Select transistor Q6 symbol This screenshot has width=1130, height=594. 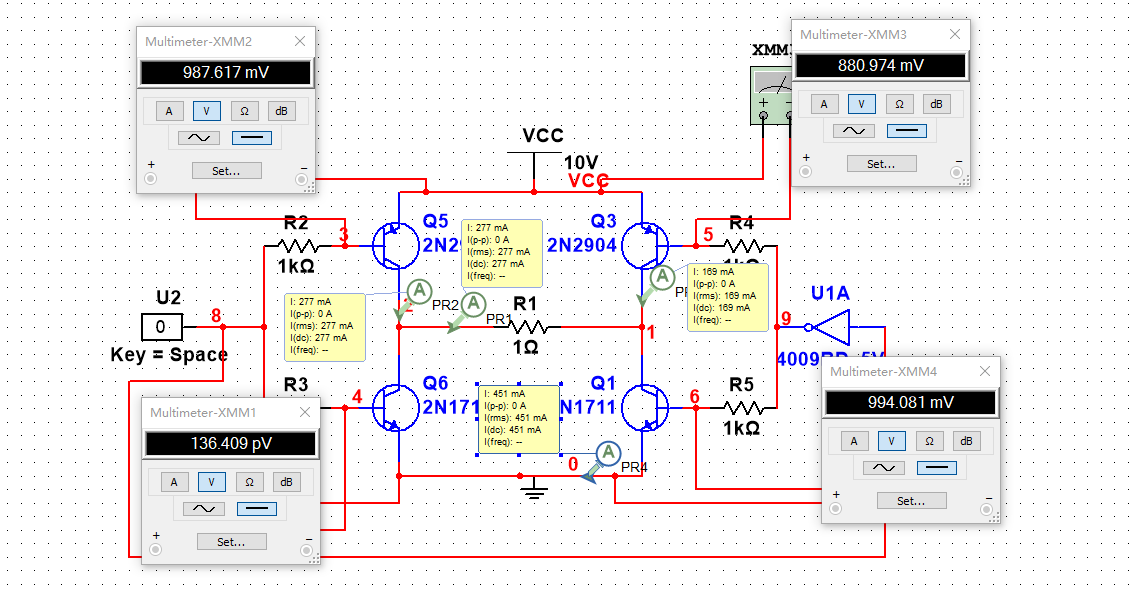(396, 408)
